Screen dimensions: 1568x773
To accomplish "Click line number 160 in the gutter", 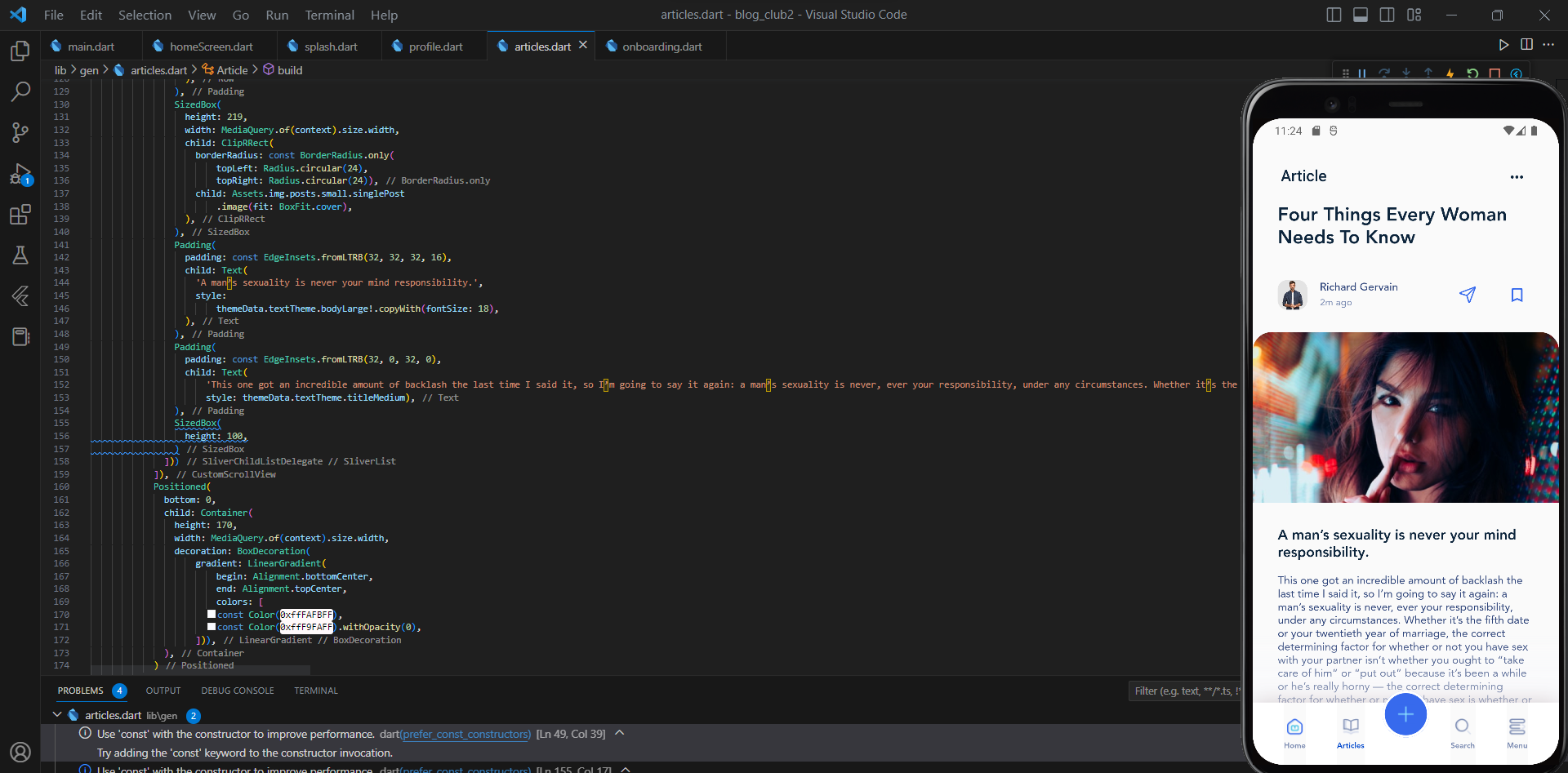I will pos(61,486).
